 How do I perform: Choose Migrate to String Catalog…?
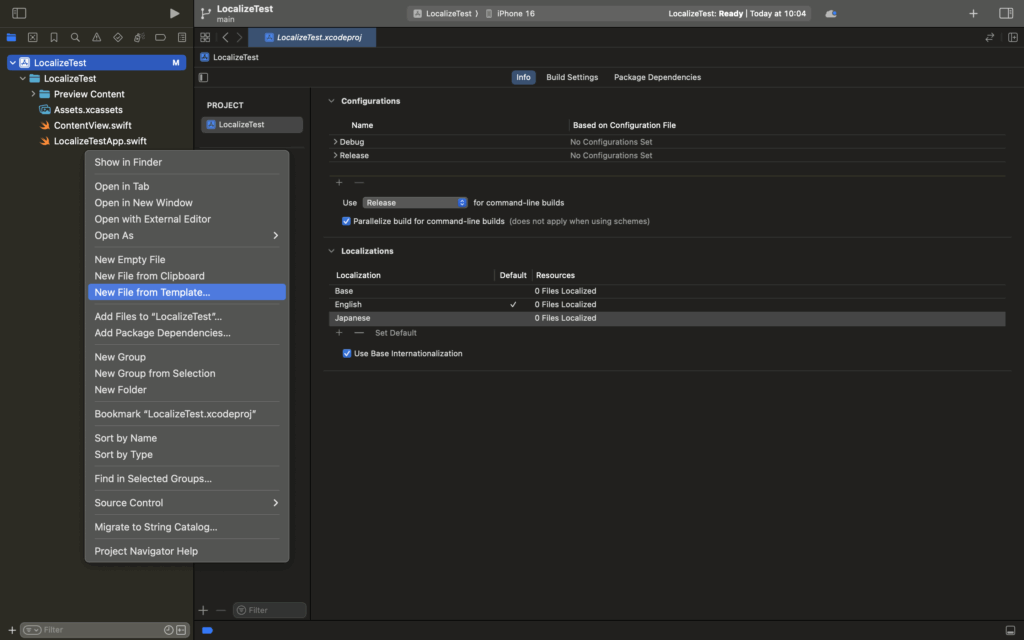click(187, 527)
